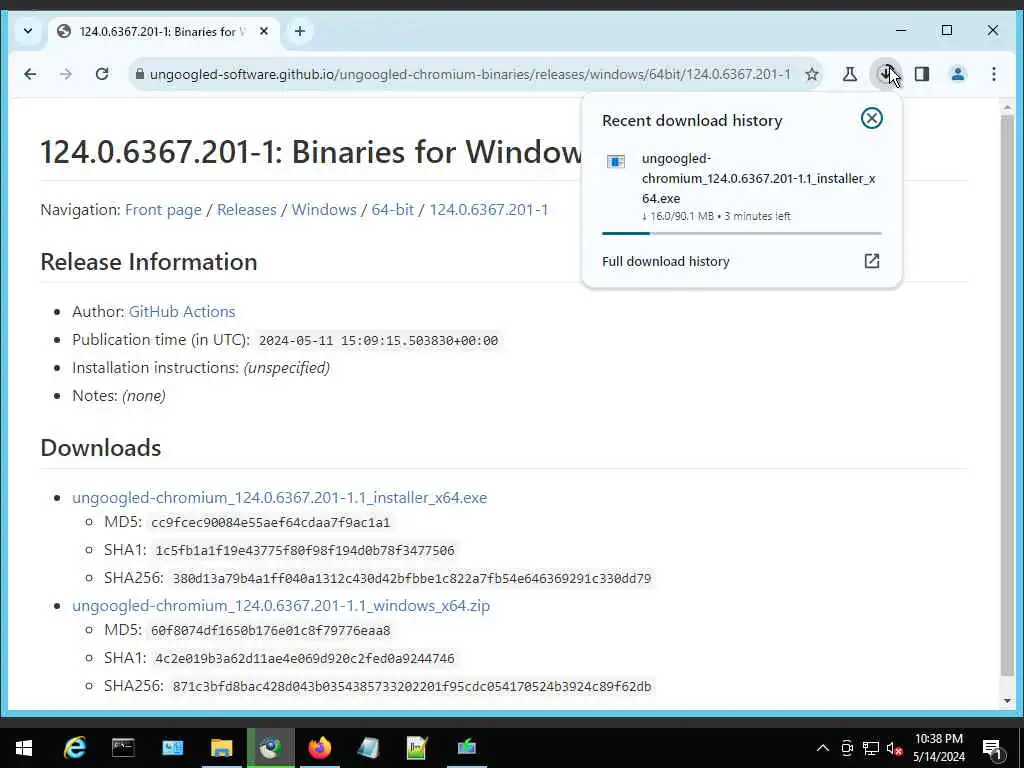Screen dimensions: 1024x768
Task: Click the zip SHA1 hash value
Action: pos(305,659)
